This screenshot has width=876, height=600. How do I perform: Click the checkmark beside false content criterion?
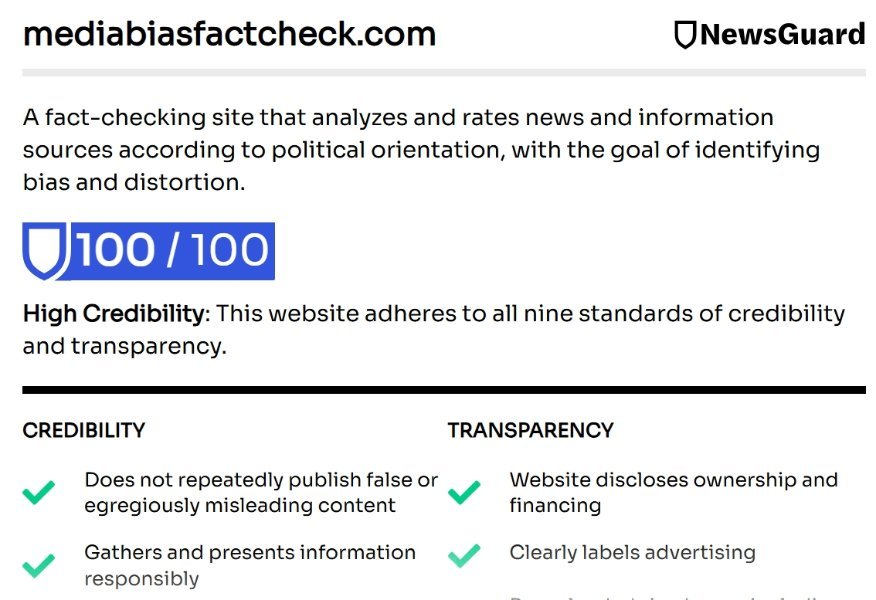point(39,493)
